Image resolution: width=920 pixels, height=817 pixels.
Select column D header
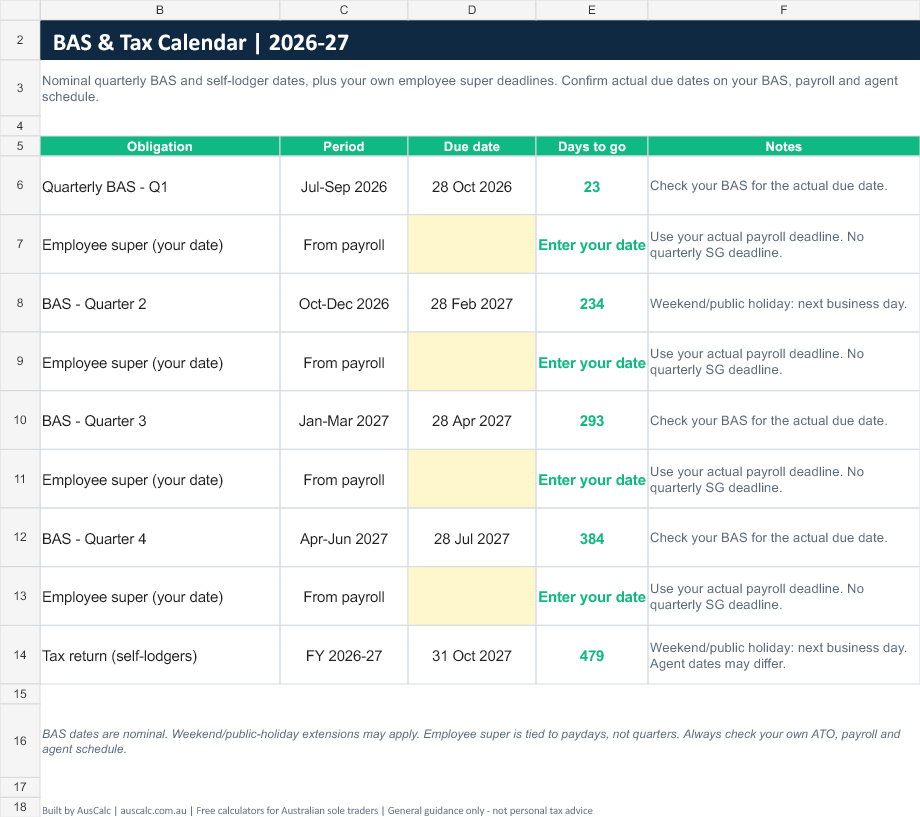click(472, 10)
